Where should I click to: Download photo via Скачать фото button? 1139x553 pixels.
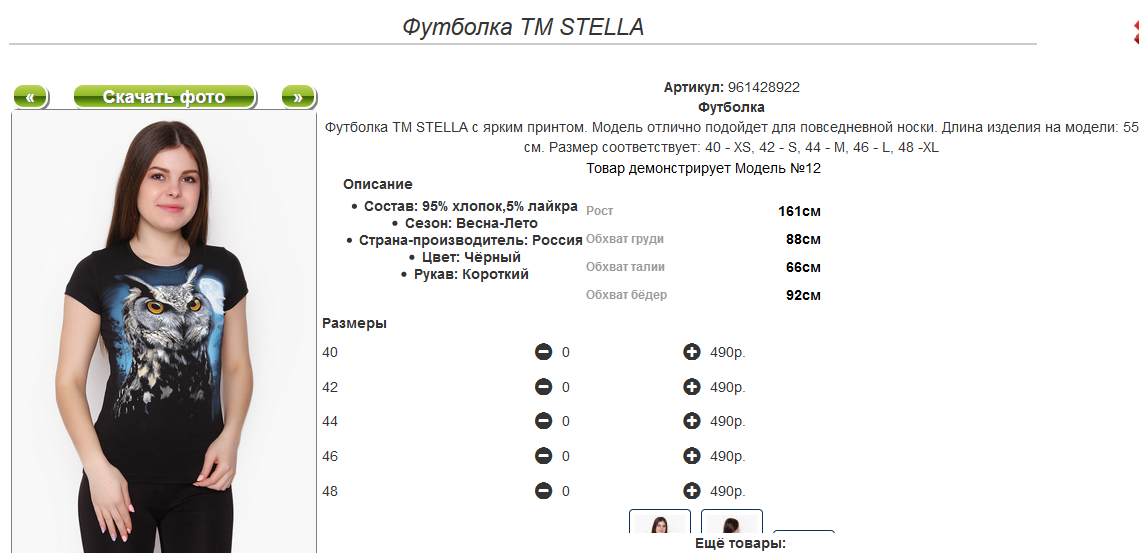pyautogui.click(x=165, y=97)
